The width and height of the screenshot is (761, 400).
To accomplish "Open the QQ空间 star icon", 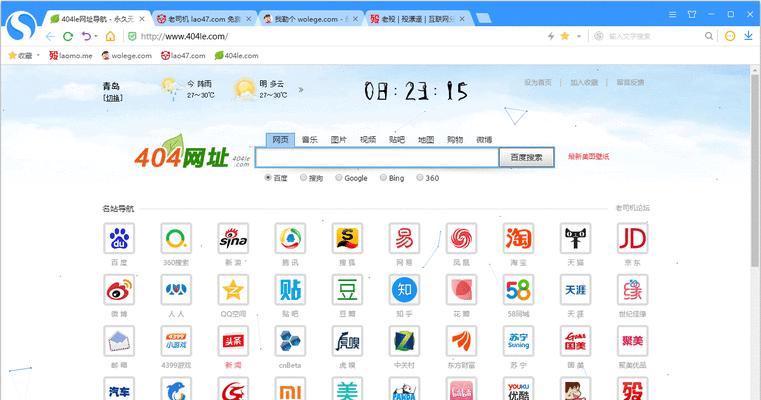I will (233, 290).
